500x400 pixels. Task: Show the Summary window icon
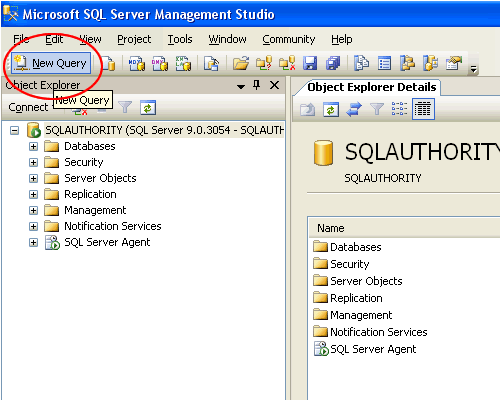[384, 63]
